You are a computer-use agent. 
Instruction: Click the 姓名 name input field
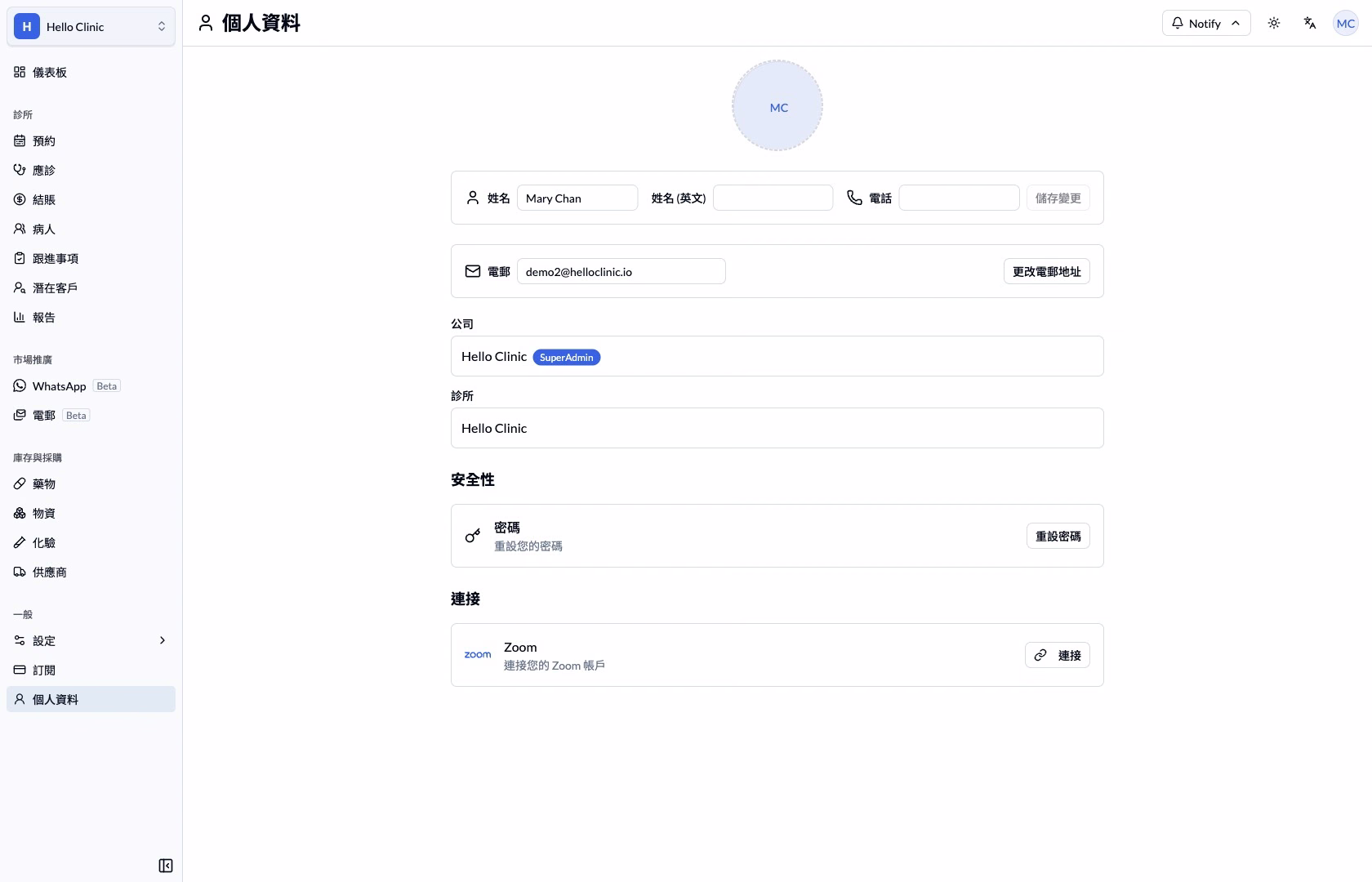577,198
